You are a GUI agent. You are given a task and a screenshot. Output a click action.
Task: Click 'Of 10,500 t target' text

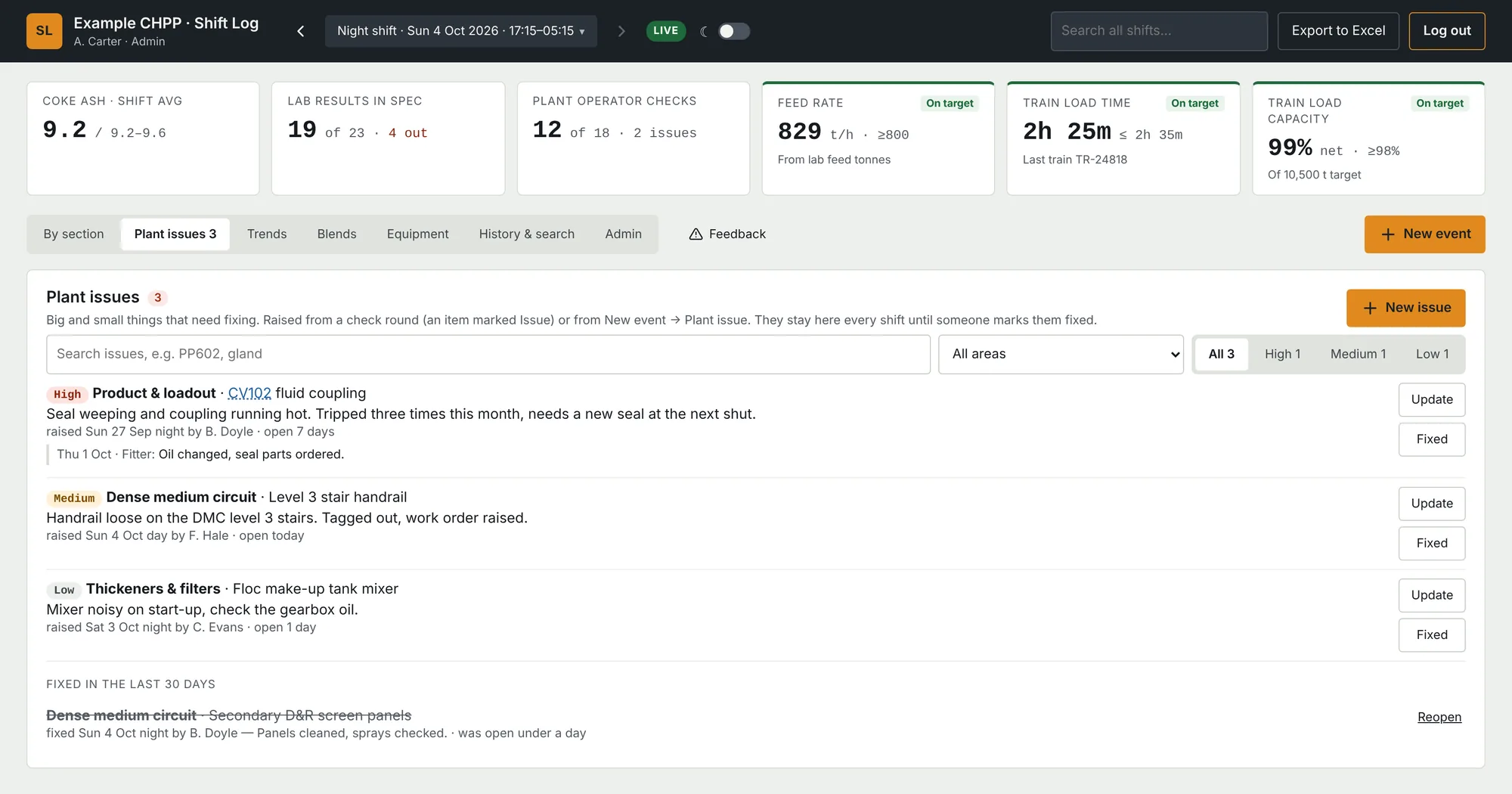1314,175
